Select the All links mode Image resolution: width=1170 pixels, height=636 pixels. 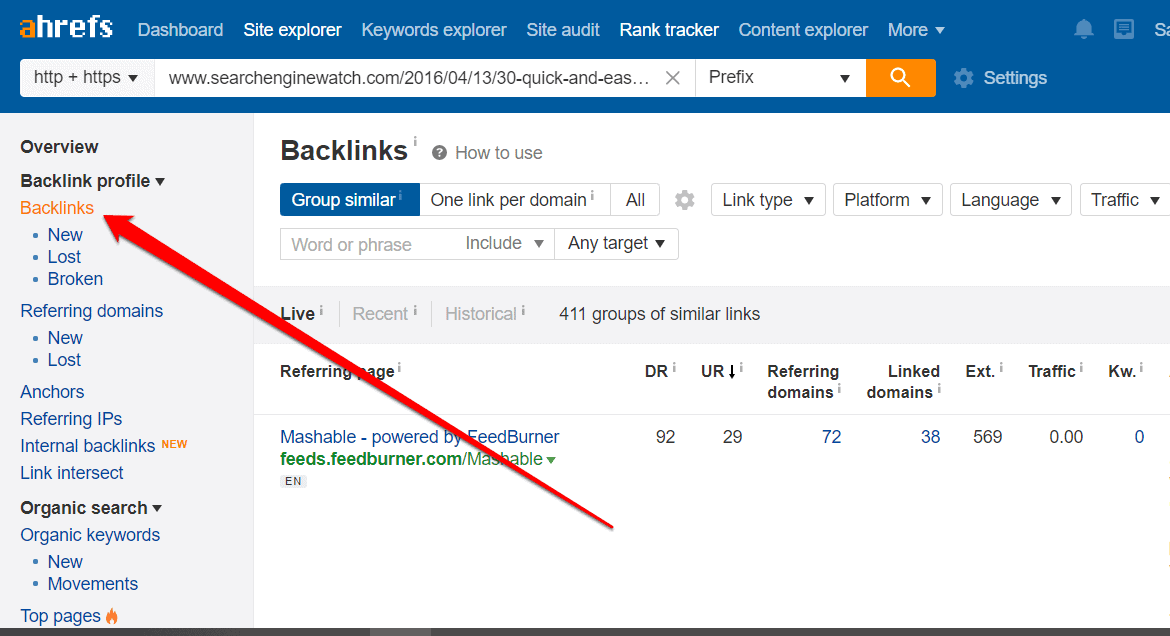635,200
